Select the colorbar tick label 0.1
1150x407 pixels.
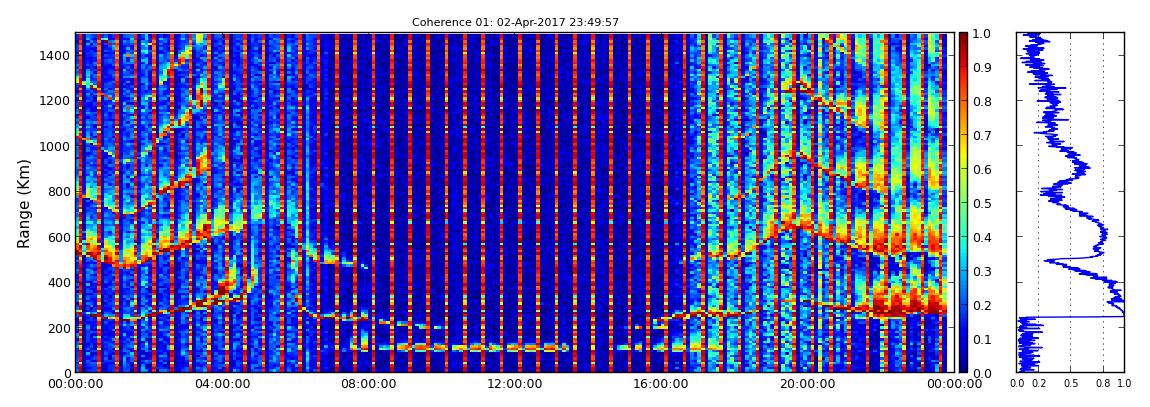(982, 340)
